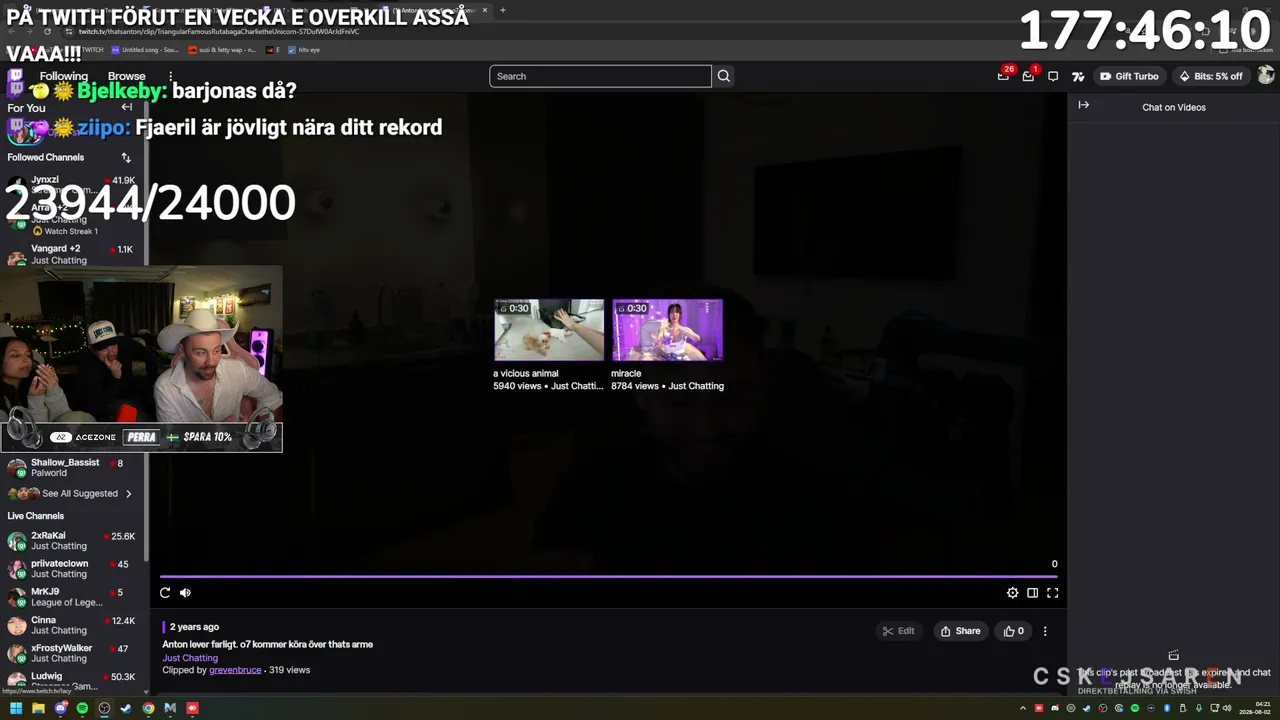Replay the clip with the restart icon

tap(165, 593)
